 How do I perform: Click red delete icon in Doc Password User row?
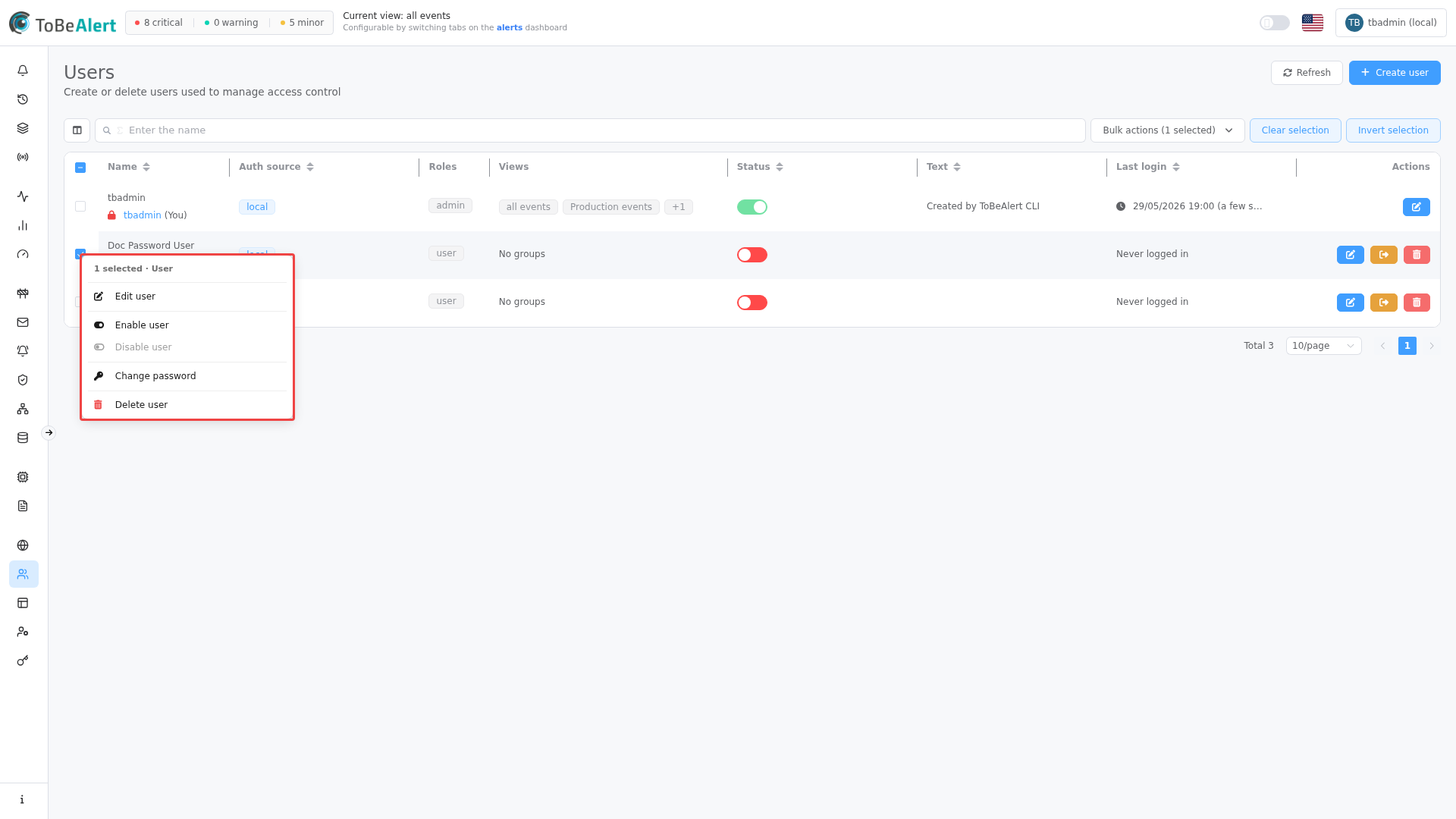coord(1416,255)
